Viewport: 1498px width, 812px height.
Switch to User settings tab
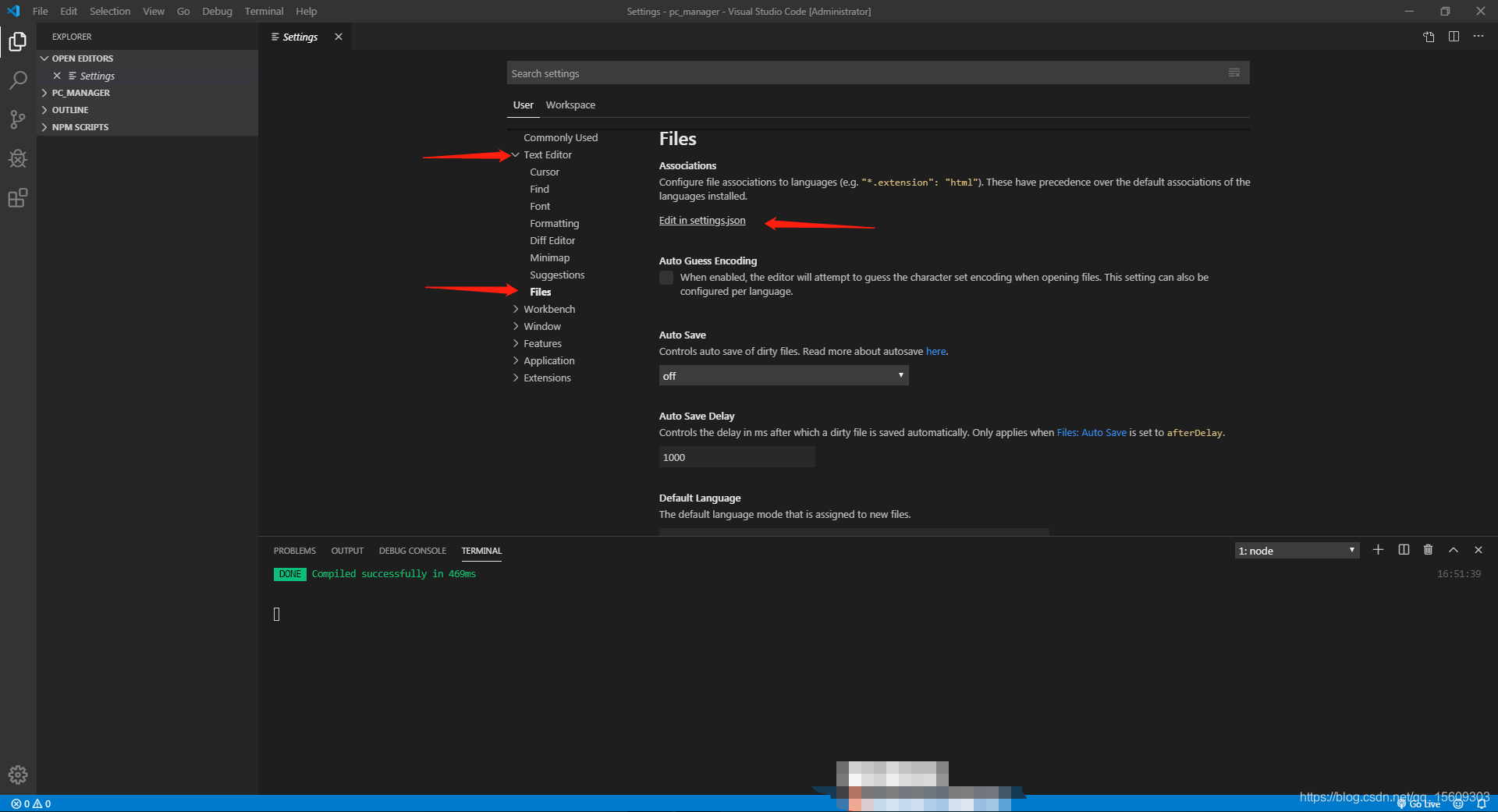pyautogui.click(x=523, y=105)
